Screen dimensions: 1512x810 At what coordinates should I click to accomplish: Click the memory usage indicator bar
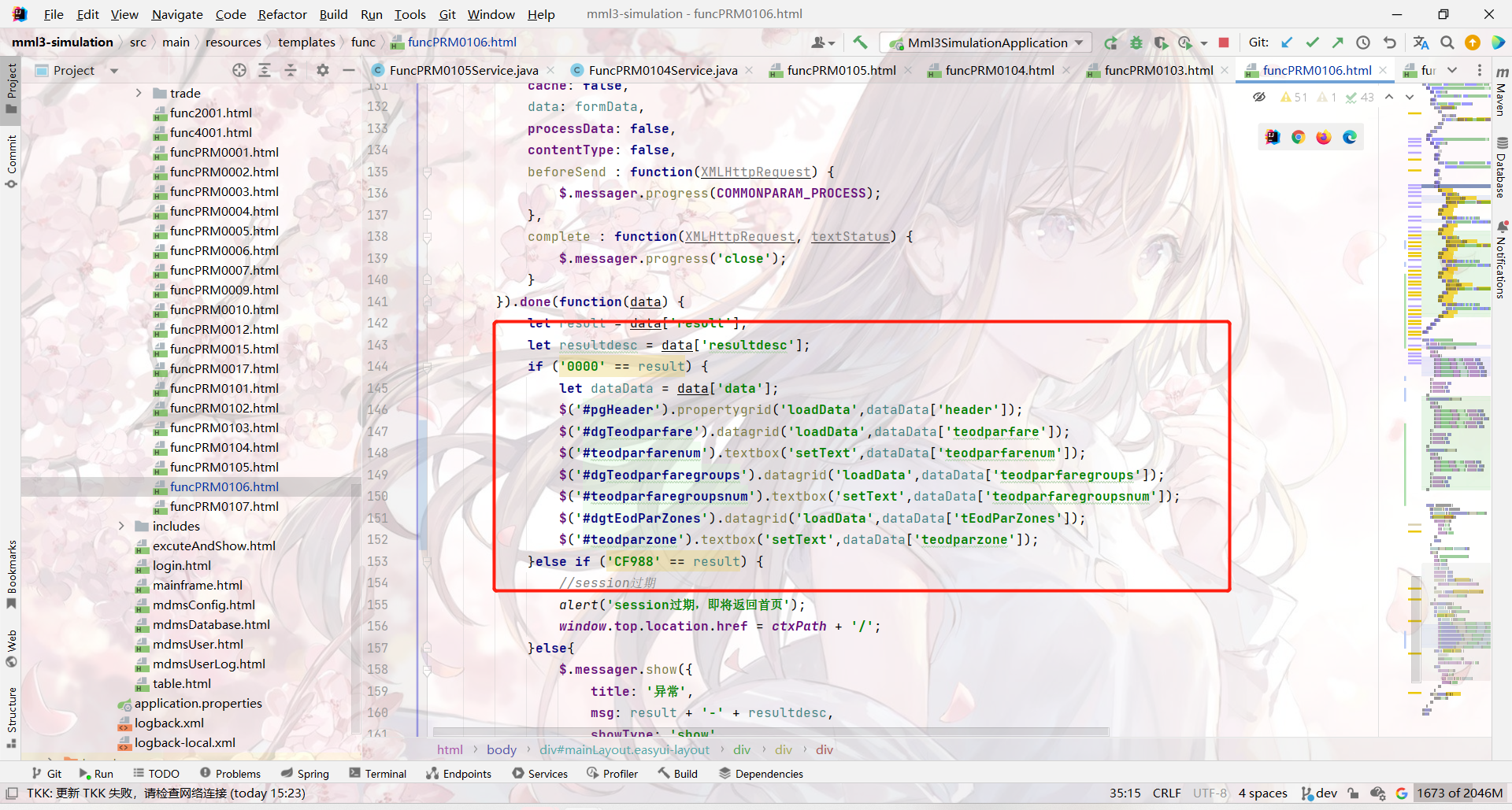1459,793
